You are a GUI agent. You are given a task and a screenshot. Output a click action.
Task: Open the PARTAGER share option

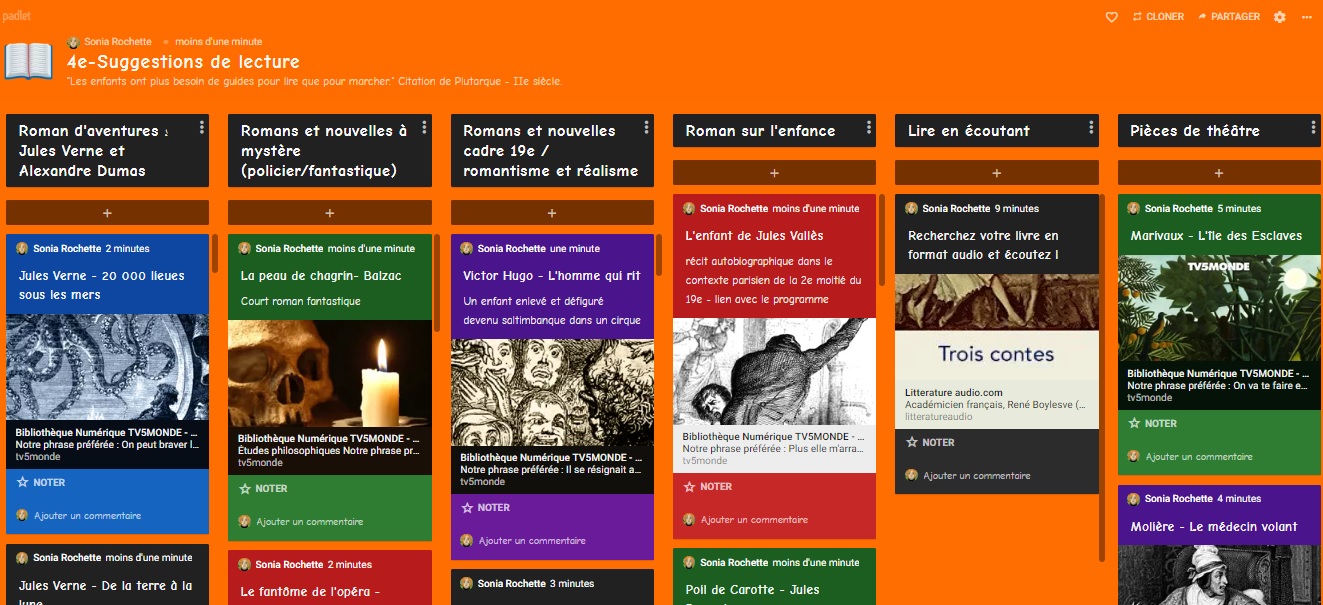[x=1228, y=17]
